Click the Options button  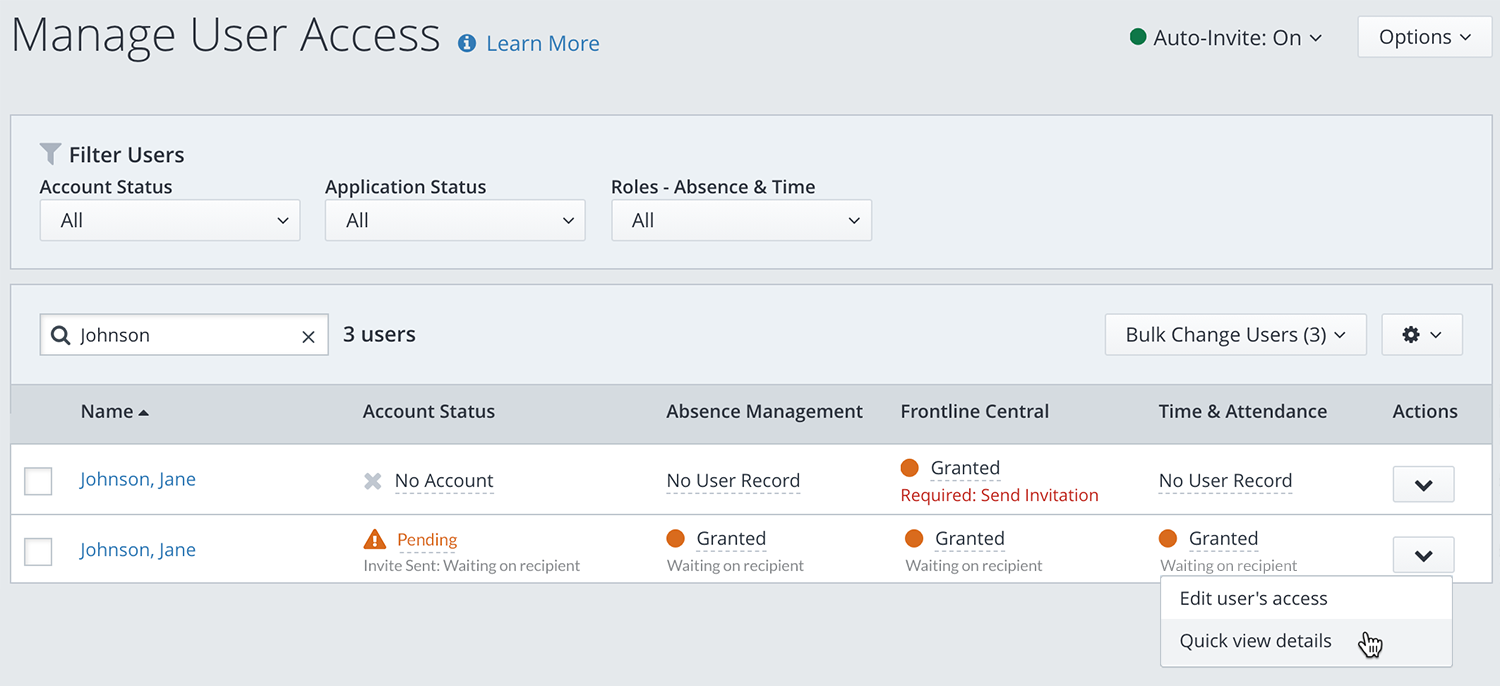tap(1424, 37)
